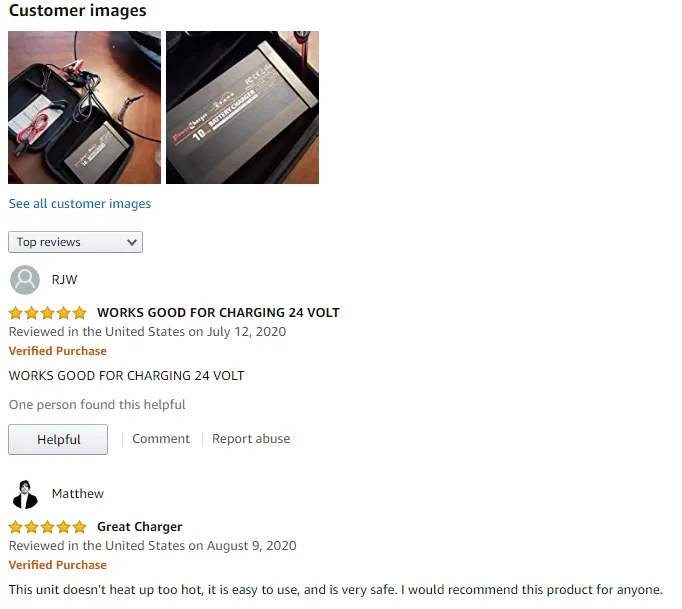Click the first star of RJW's rating

pos(16,313)
